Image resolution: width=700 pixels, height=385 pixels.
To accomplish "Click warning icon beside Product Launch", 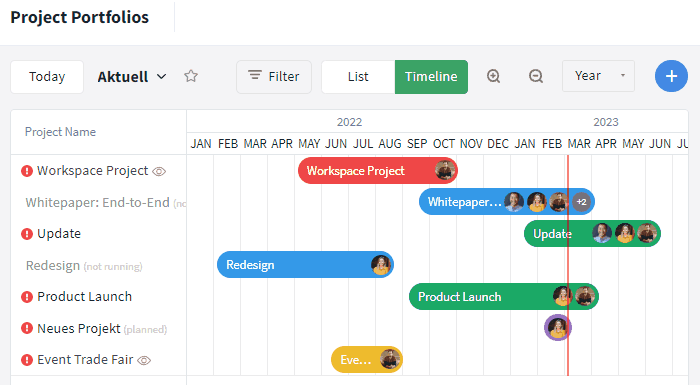I will tap(27, 297).
